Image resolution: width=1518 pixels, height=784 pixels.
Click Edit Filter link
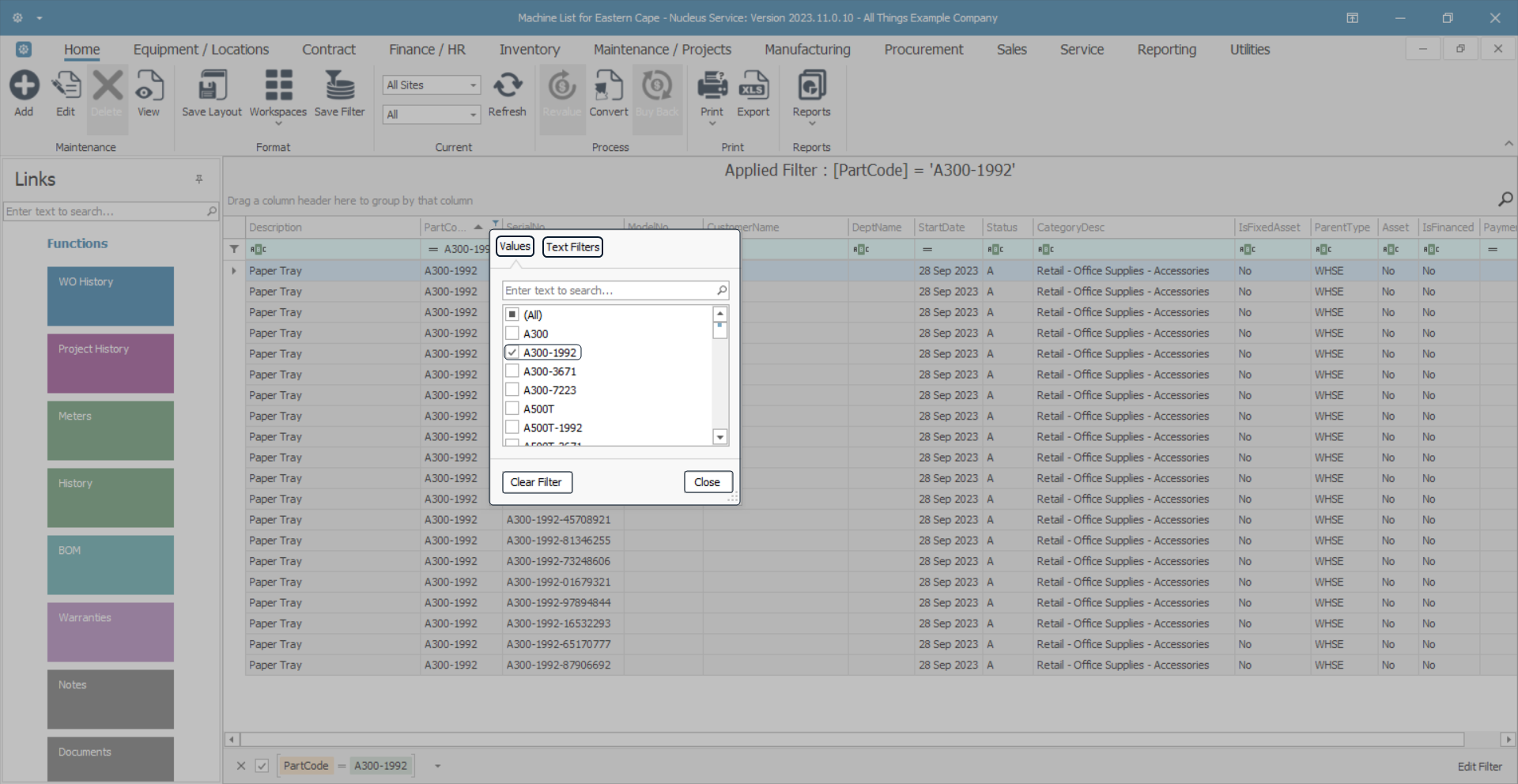[1479, 767]
